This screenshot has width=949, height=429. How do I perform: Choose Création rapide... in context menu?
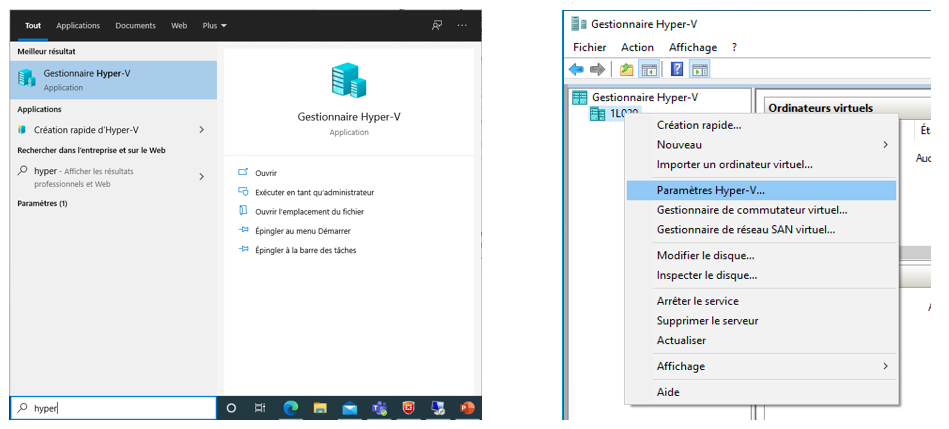click(x=761, y=125)
